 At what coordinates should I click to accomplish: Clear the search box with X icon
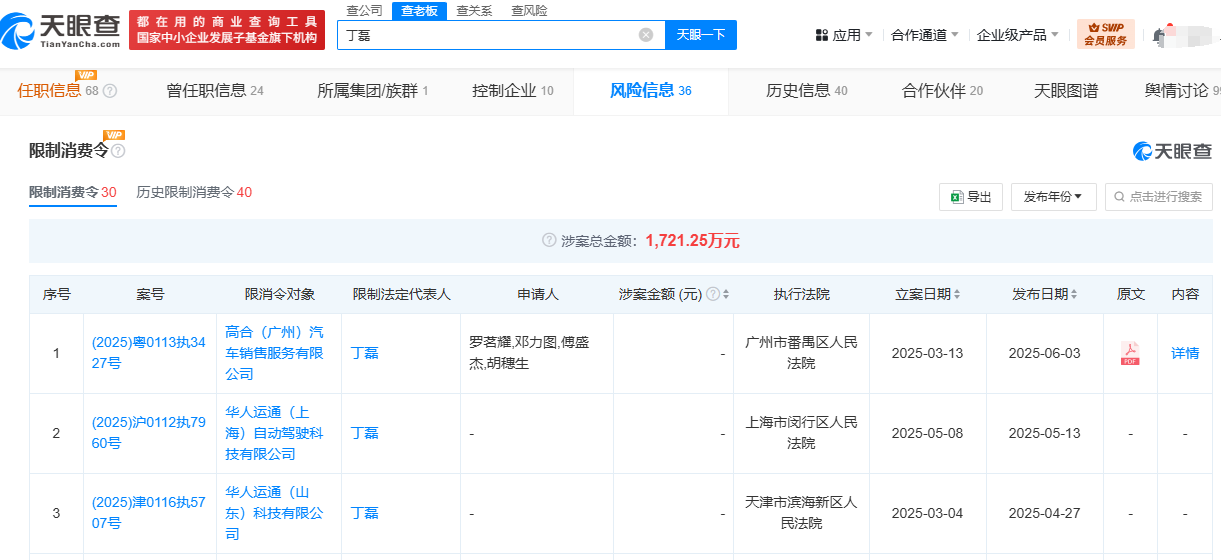tap(646, 35)
